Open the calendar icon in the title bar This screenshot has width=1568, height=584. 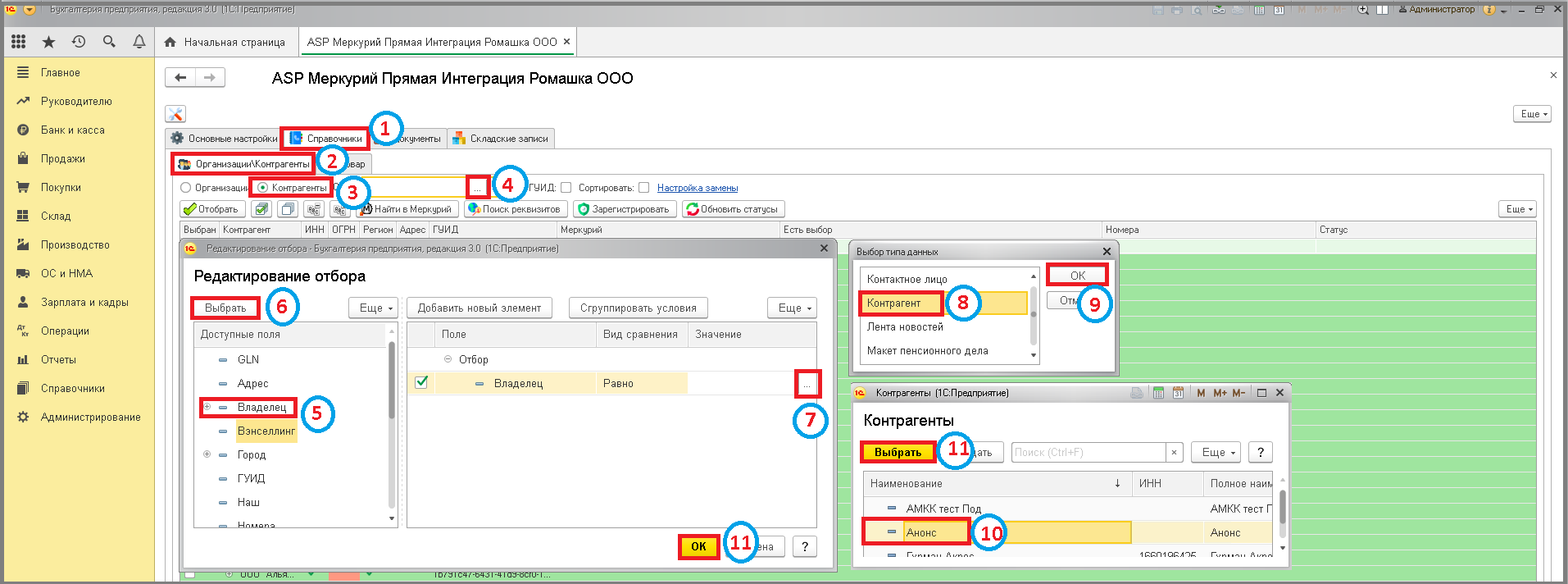[x=1279, y=10]
